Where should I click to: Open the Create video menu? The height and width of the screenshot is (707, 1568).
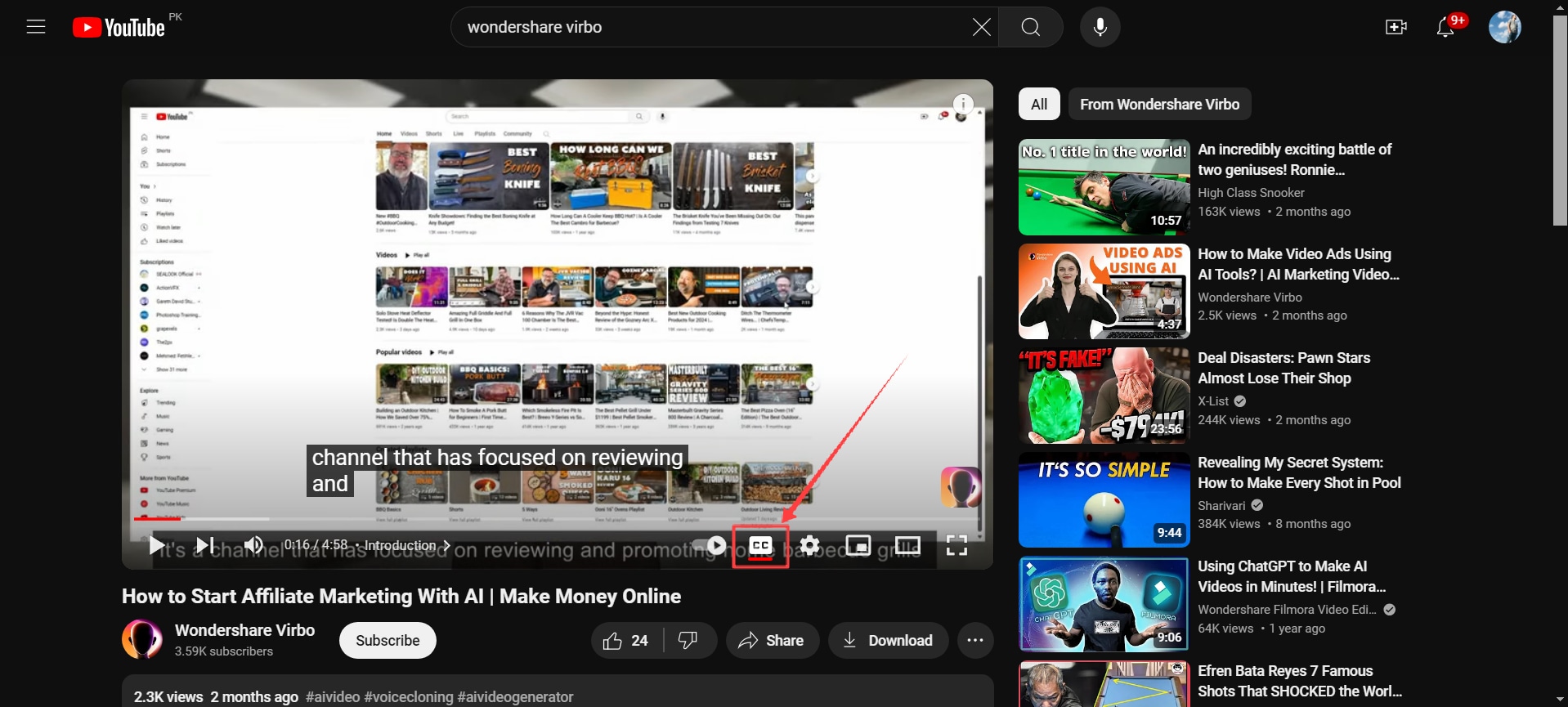click(x=1396, y=27)
